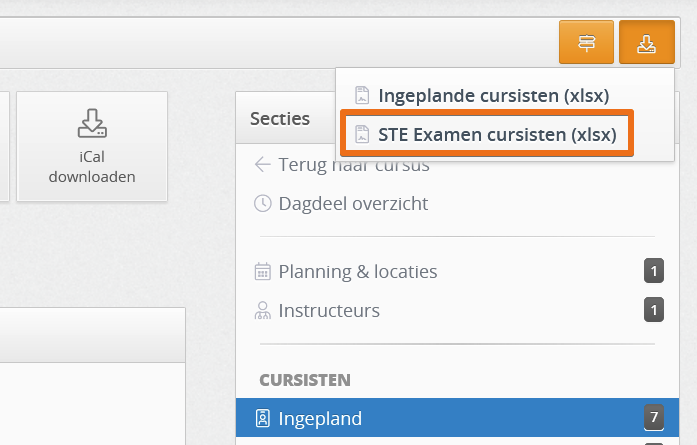Select Ingeplande cursisten (xlsx) export
Image resolution: width=697 pixels, height=445 pixels.
(493, 96)
